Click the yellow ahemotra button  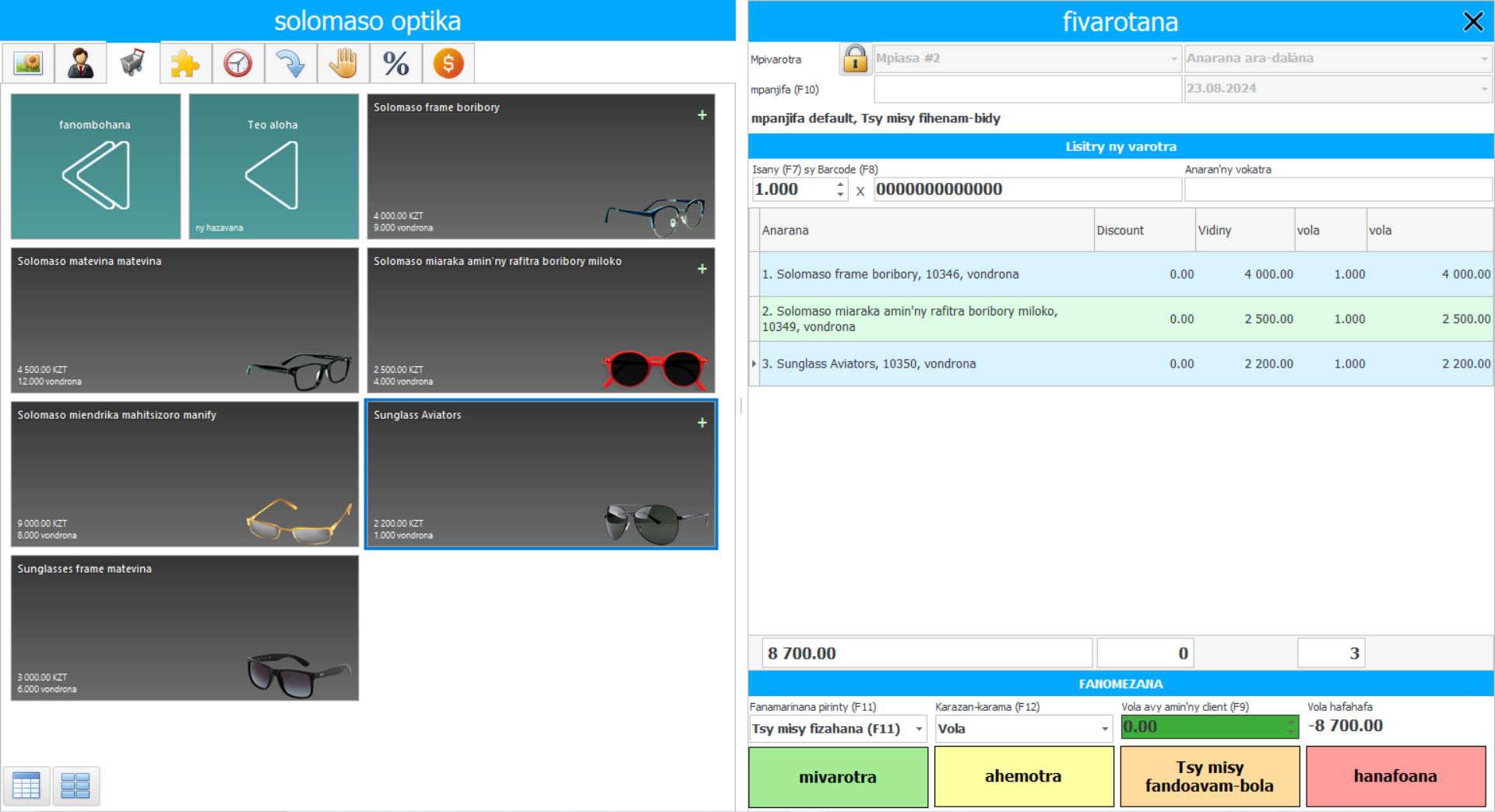pyautogui.click(x=1023, y=776)
